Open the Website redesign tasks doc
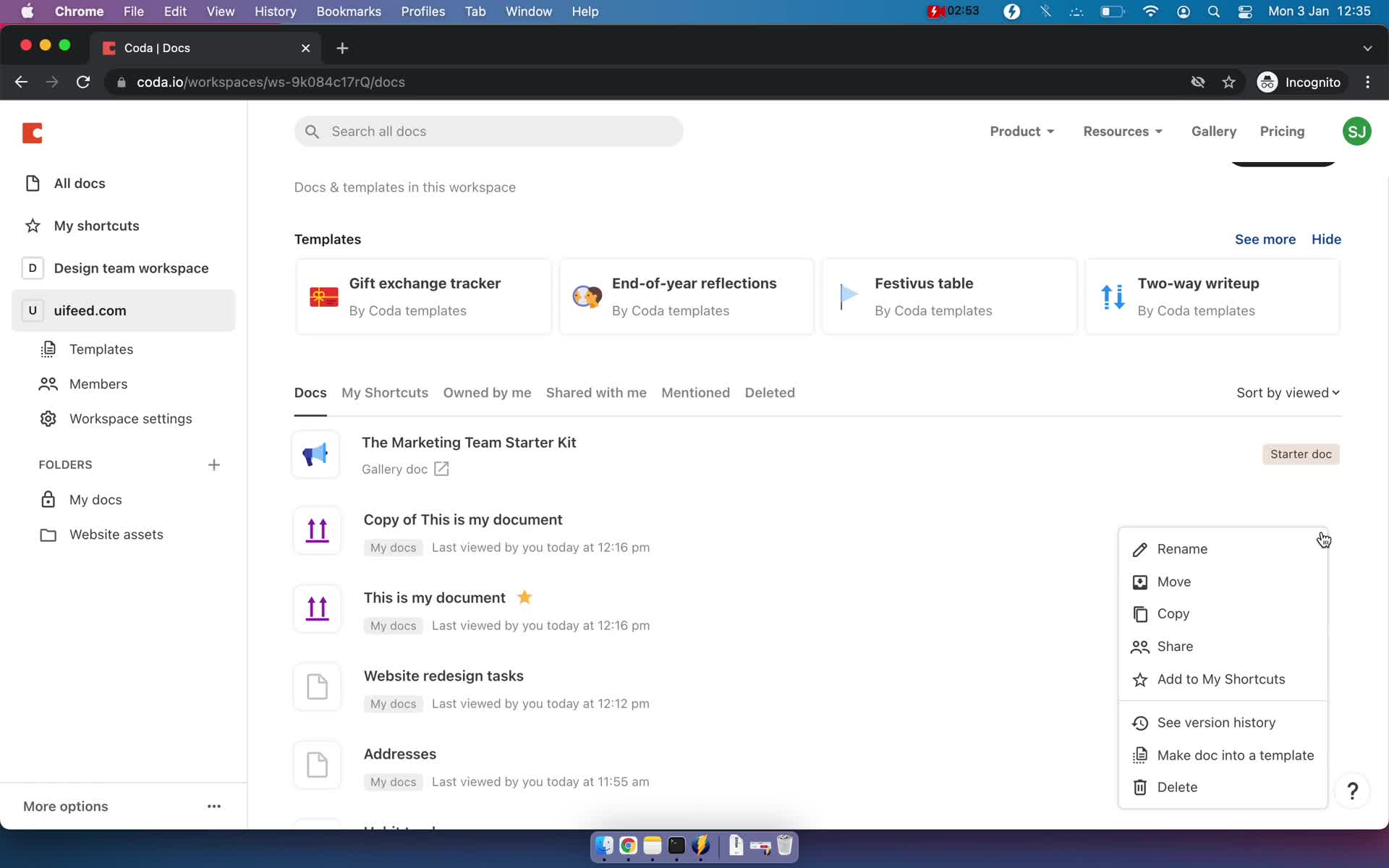The width and height of the screenshot is (1389, 868). tap(443, 676)
